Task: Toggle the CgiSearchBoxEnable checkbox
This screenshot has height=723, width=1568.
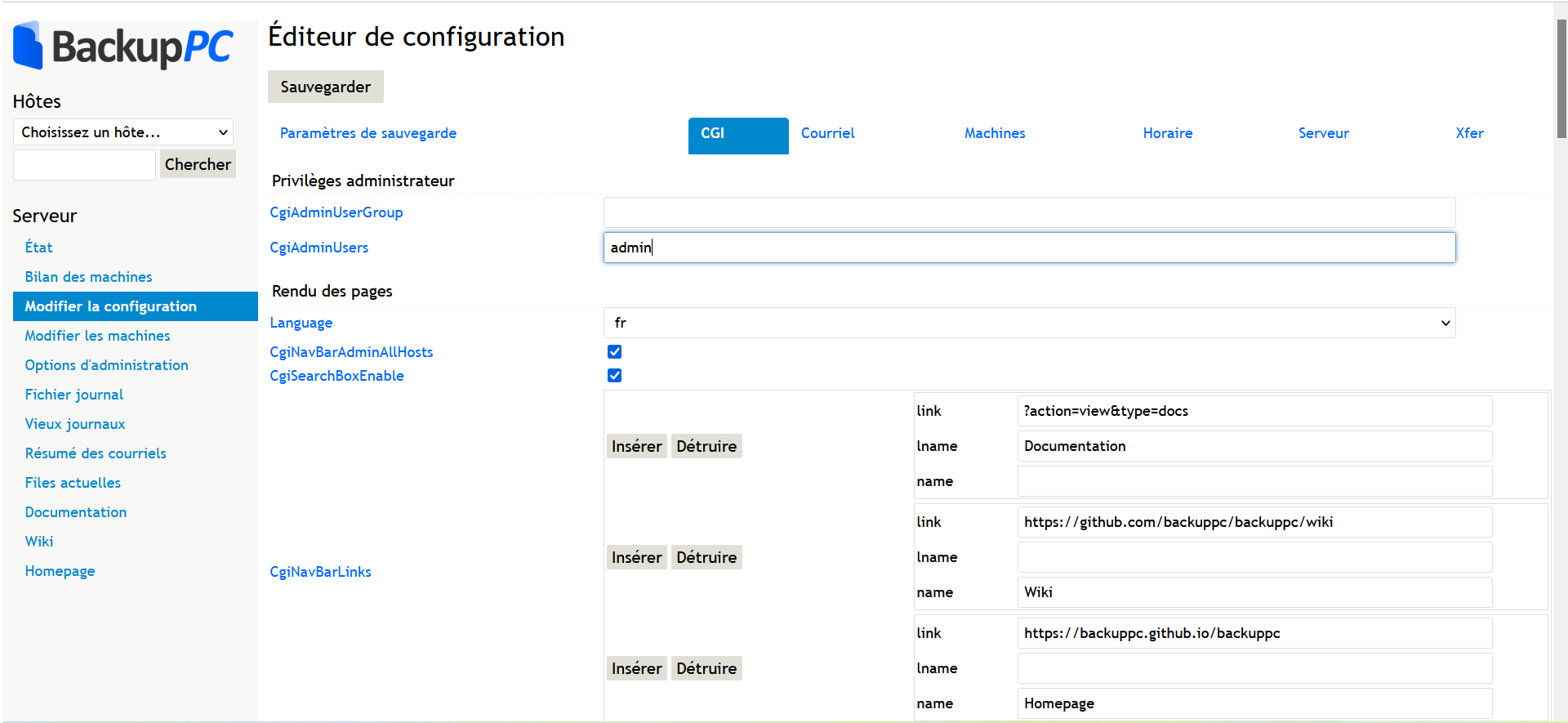Action: pos(614,376)
